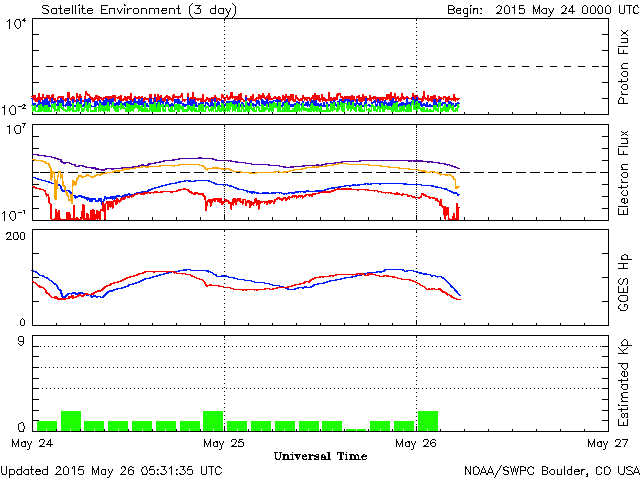640x480 pixels.
Task: Click the 'GOES Hp' axis label
Action: (623, 282)
